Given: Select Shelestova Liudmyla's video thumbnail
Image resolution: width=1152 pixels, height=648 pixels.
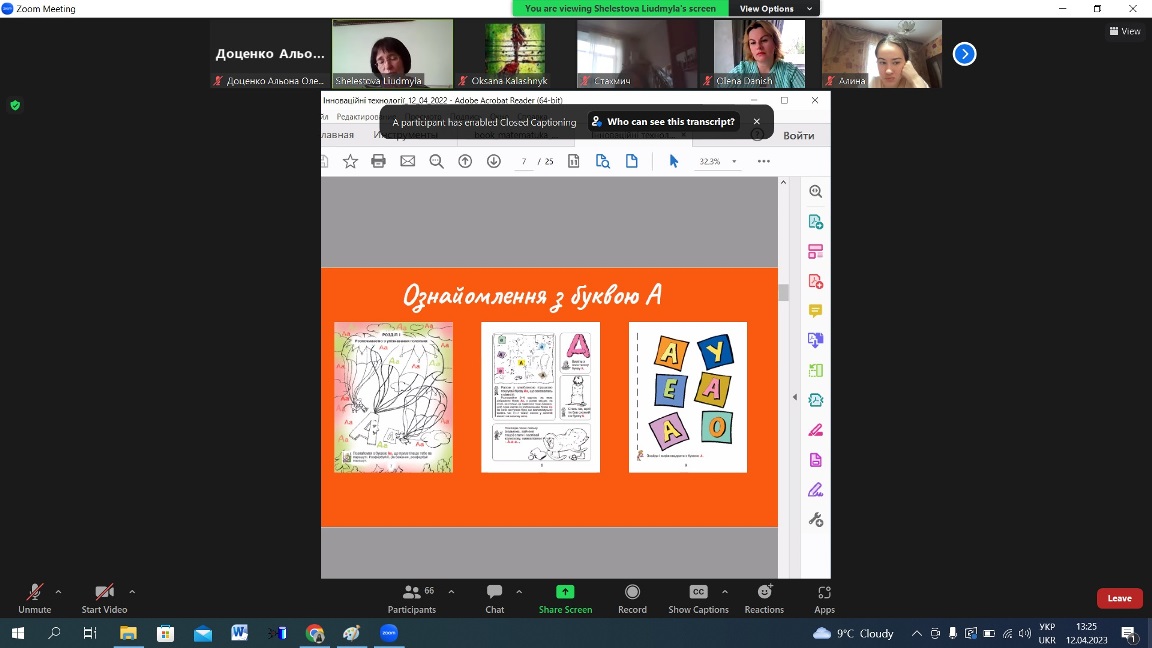Looking at the screenshot, I should click(392, 54).
